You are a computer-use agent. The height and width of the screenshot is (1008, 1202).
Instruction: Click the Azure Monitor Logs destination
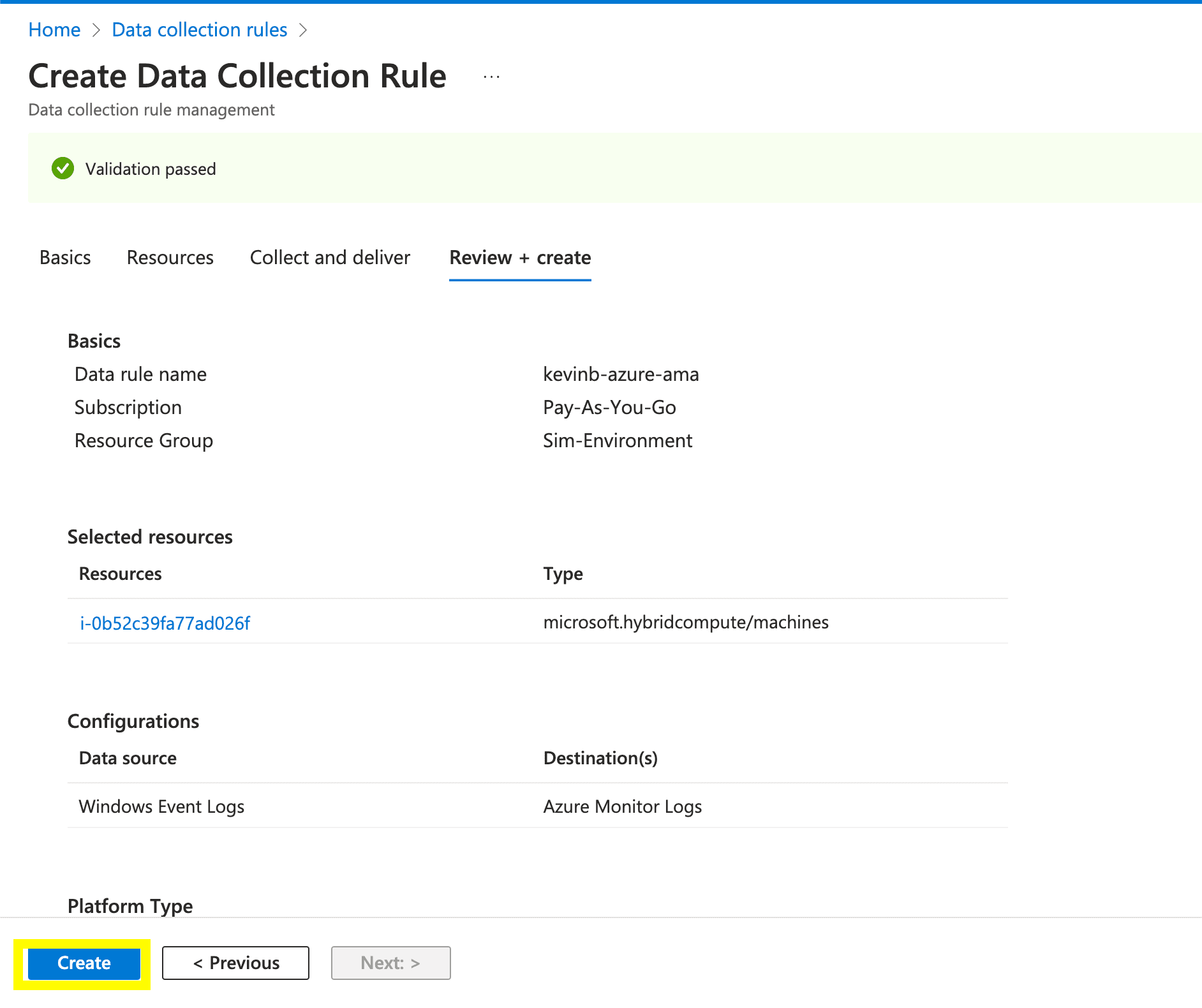point(622,806)
